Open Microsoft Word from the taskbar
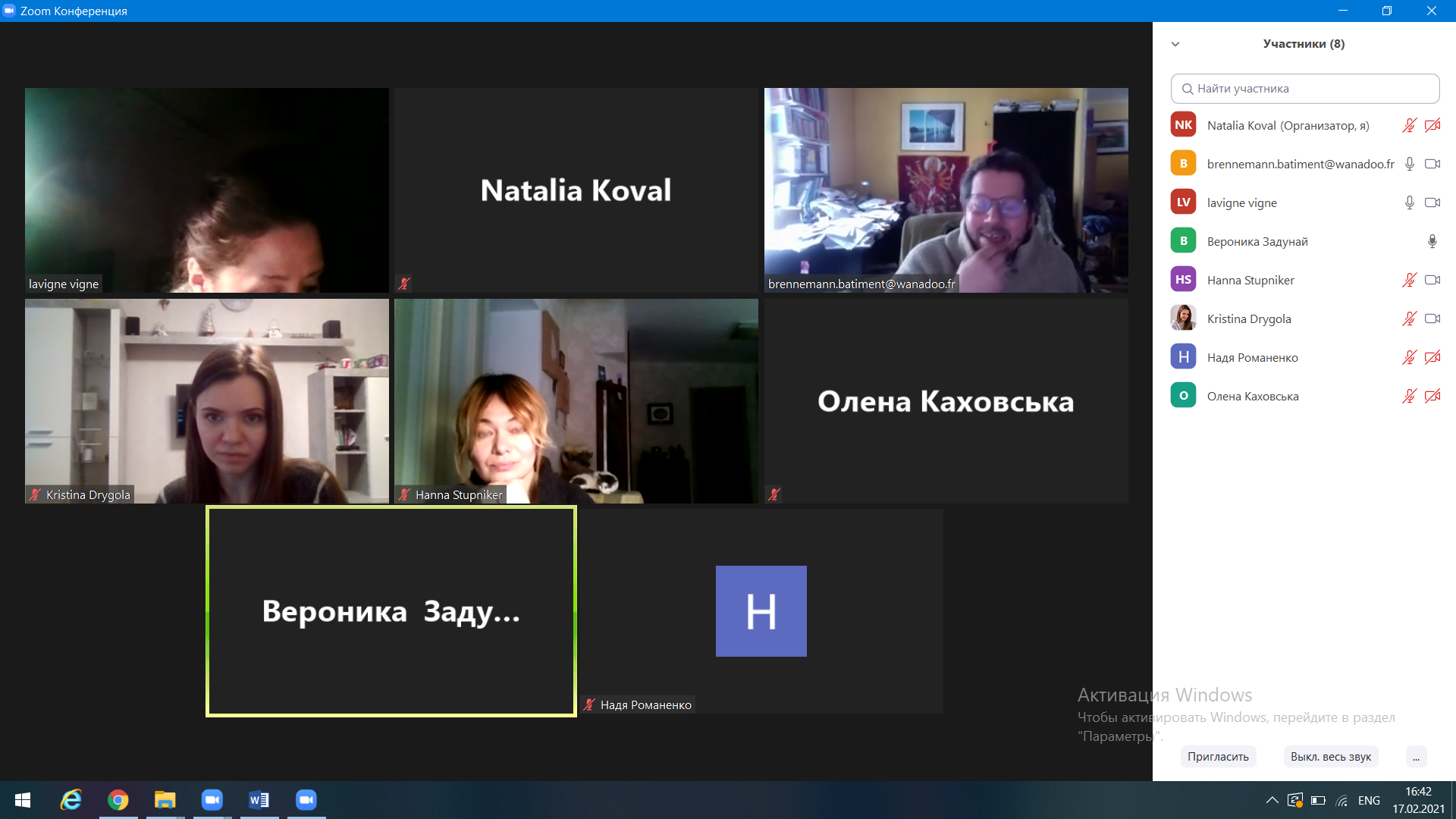Viewport: 1456px width, 819px height. tap(259, 800)
